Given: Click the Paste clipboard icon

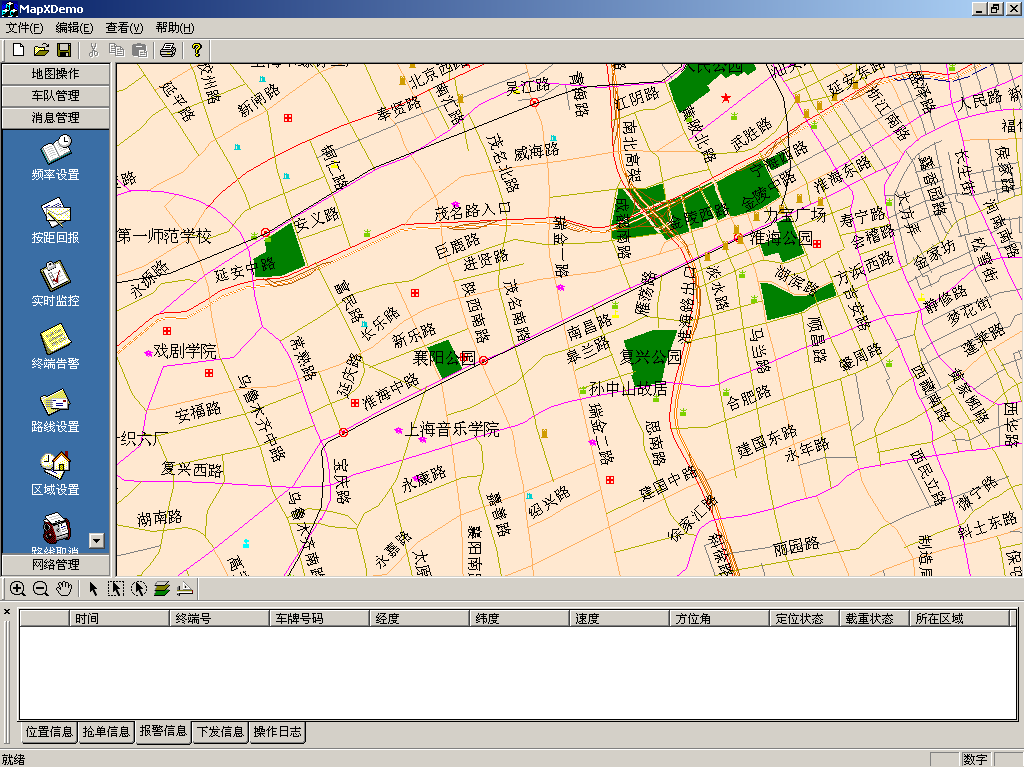Looking at the screenshot, I should click(139, 50).
